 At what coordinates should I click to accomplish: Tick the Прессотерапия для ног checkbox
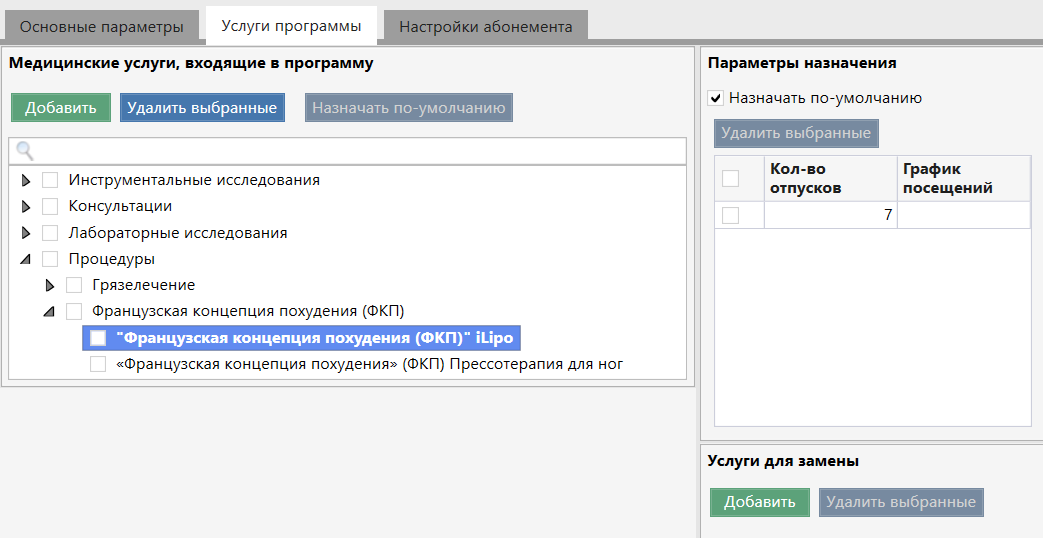click(x=98, y=364)
